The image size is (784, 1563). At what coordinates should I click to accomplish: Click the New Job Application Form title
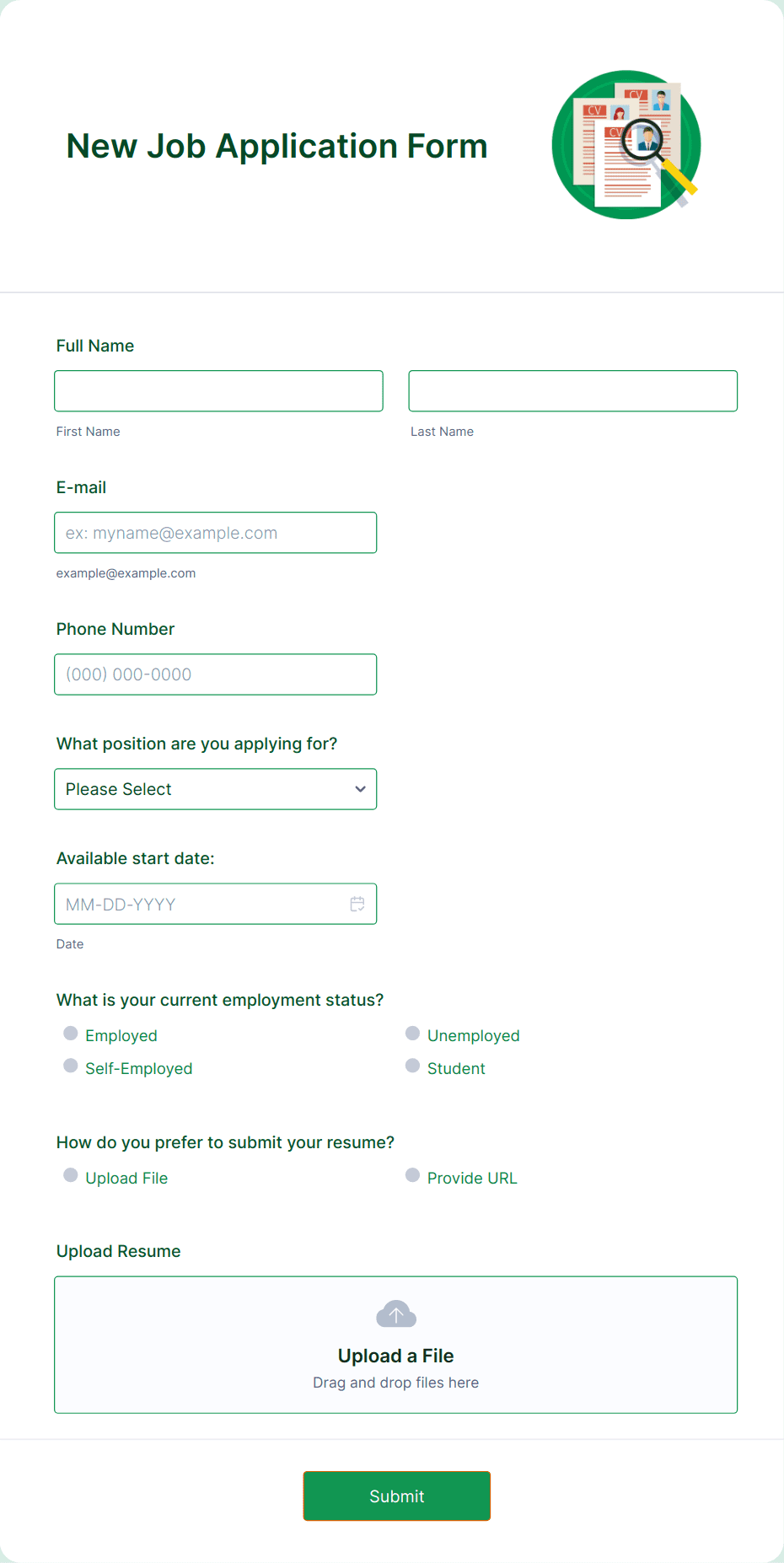click(277, 146)
